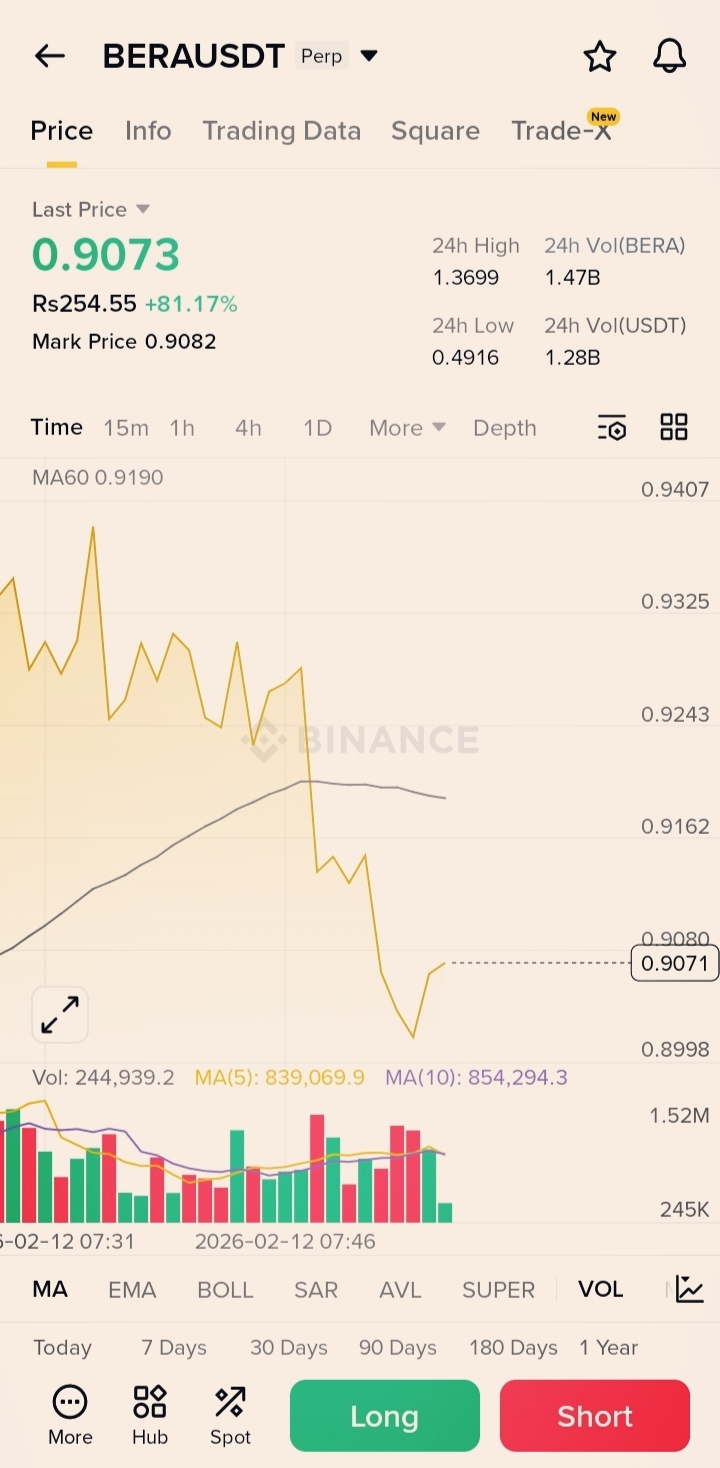
Task: Open chart settings icon beside Depth
Action: click(612, 428)
